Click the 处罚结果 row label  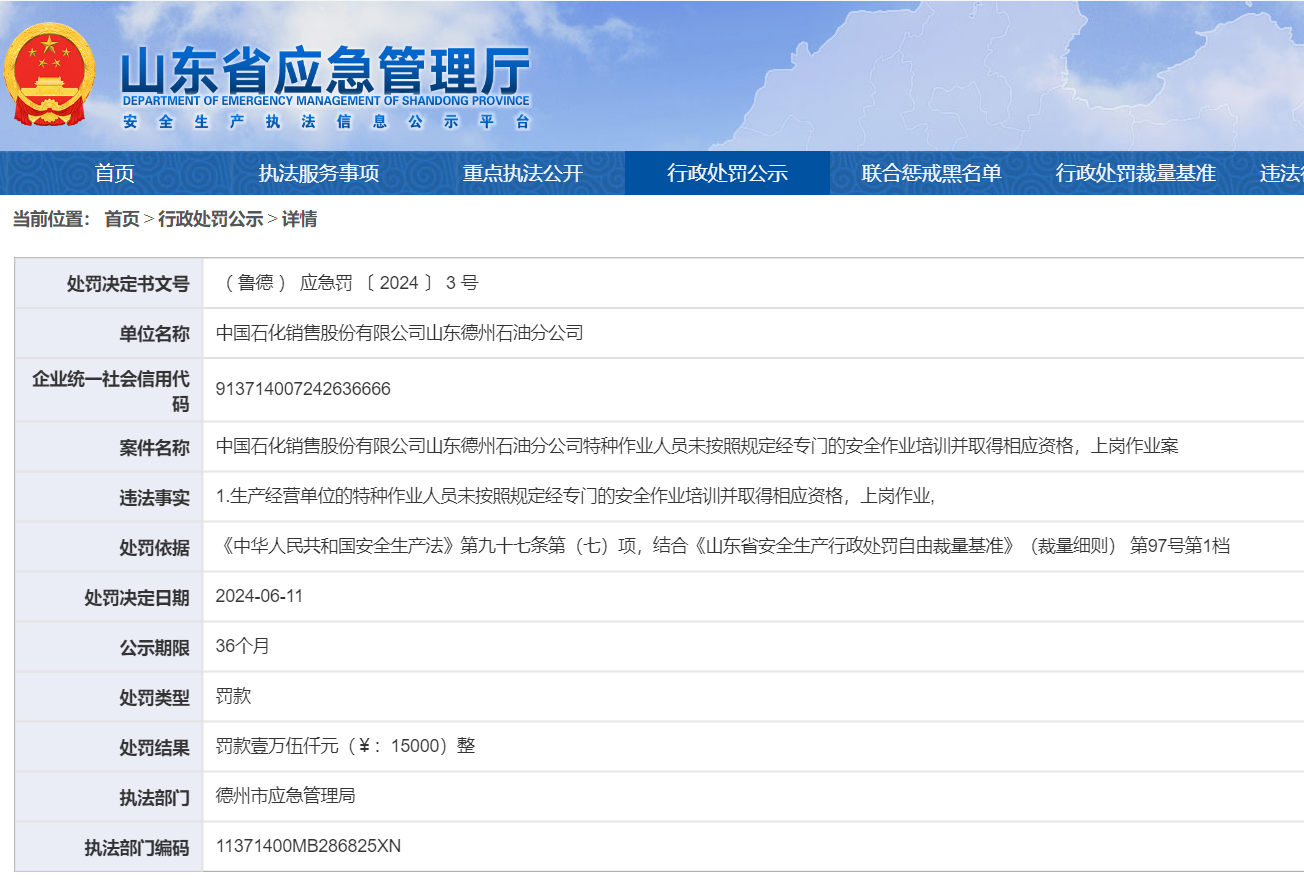pyautogui.click(x=154, y=748)
